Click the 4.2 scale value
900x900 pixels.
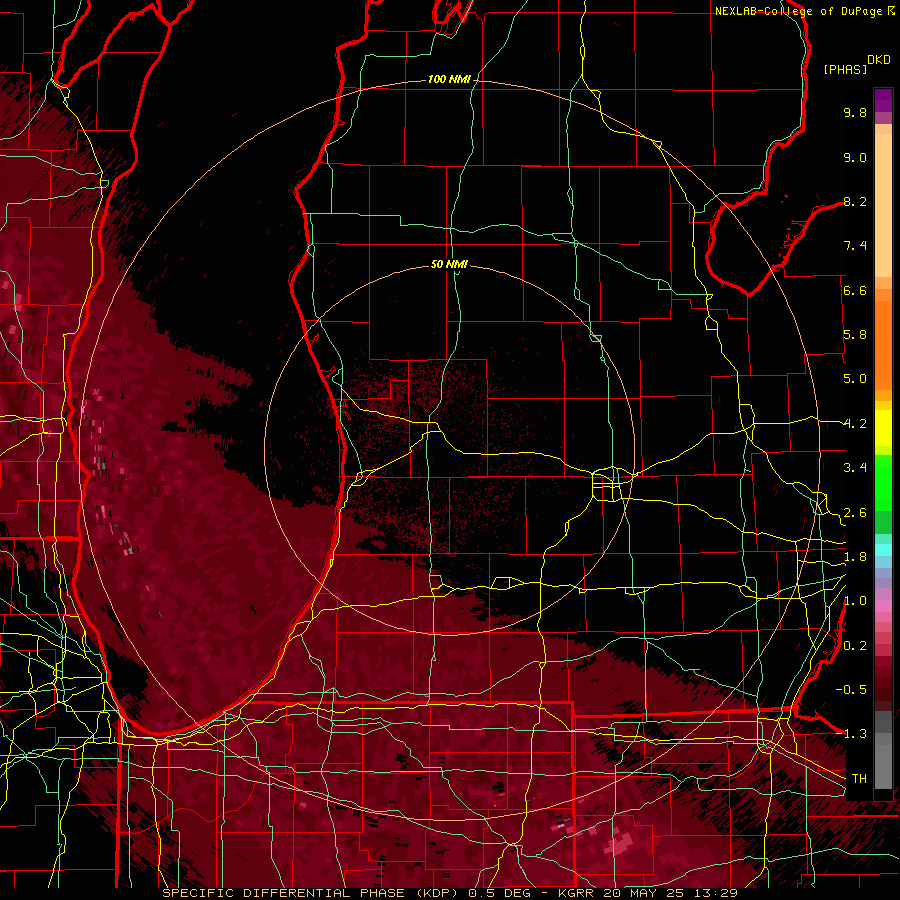pos(855,424)
